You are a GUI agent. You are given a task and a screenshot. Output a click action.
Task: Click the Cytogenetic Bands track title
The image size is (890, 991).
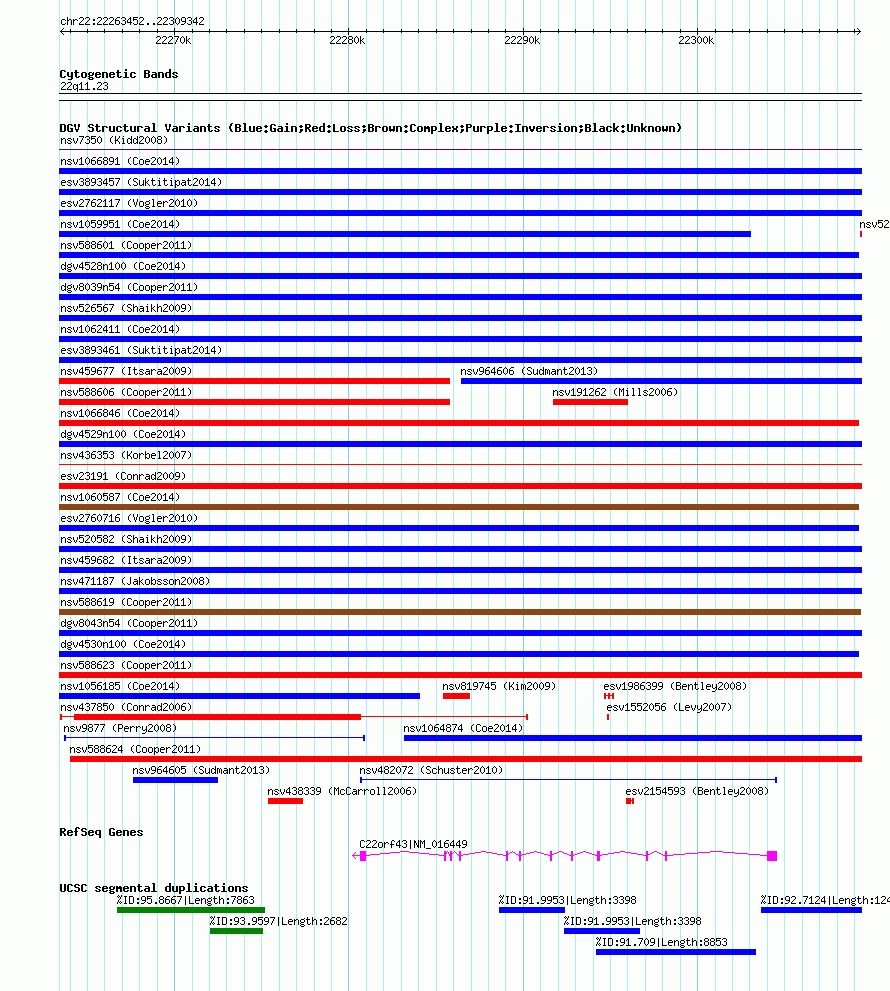(x=119, y=74)
